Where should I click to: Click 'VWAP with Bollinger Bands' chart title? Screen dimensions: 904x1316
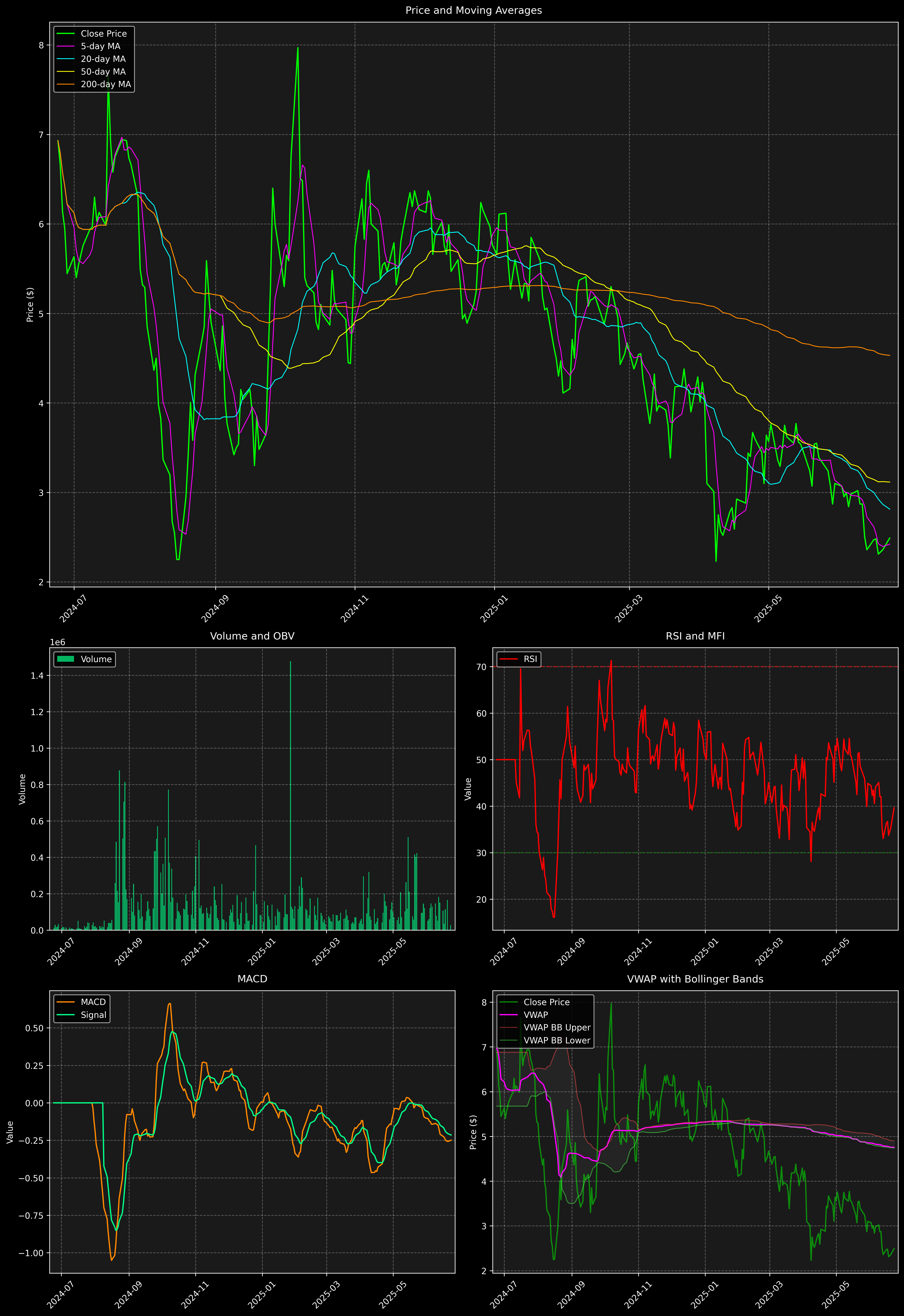point(695,979)
